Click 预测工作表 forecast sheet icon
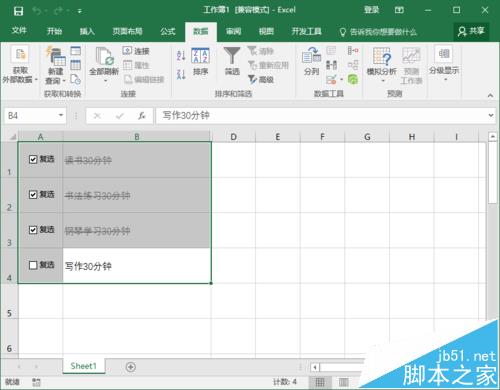Screen dimensions: 500x390 click(411, 65)
